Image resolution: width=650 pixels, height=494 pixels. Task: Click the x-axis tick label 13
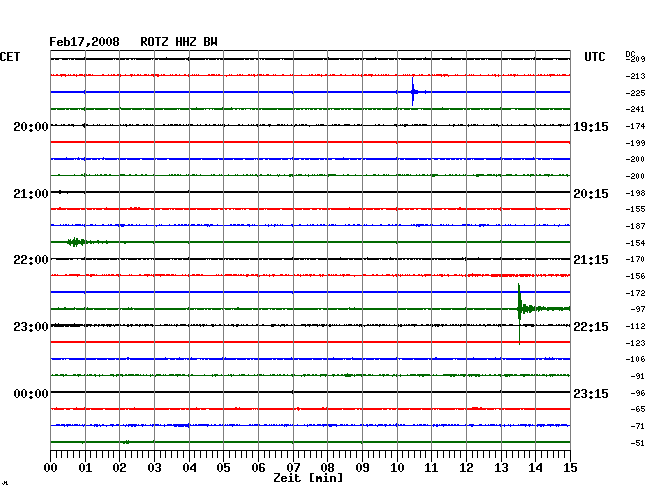click(501, 467)
